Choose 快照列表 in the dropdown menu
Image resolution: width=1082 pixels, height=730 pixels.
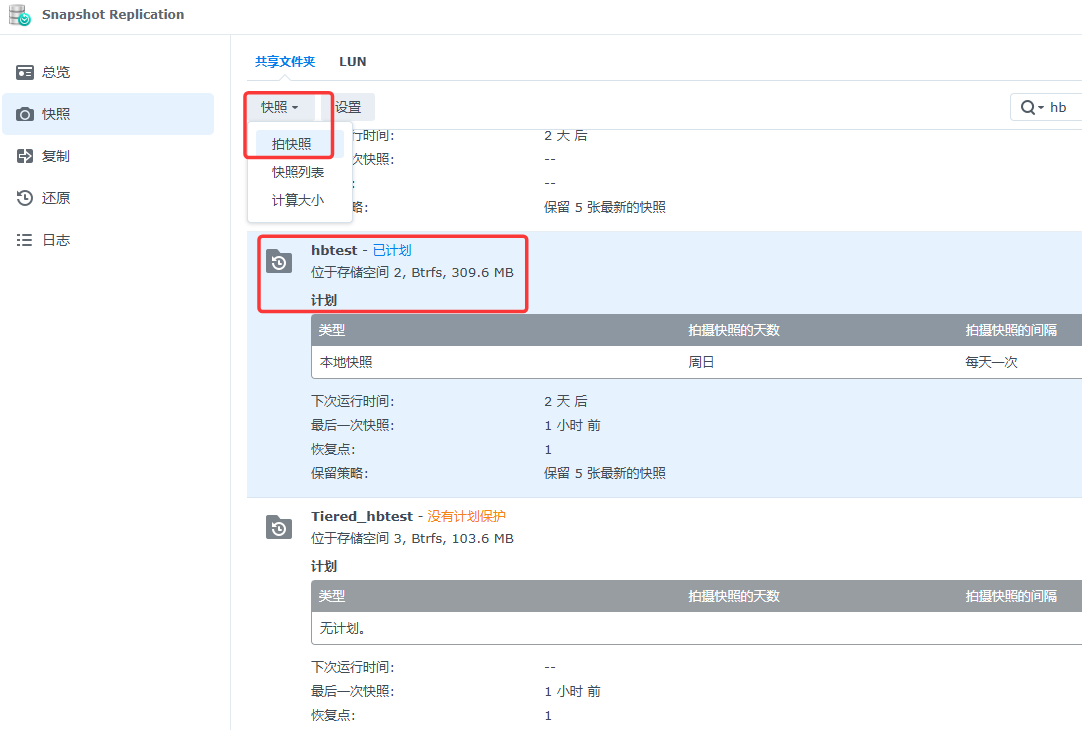pyautogui.click(x=298, y=172)
